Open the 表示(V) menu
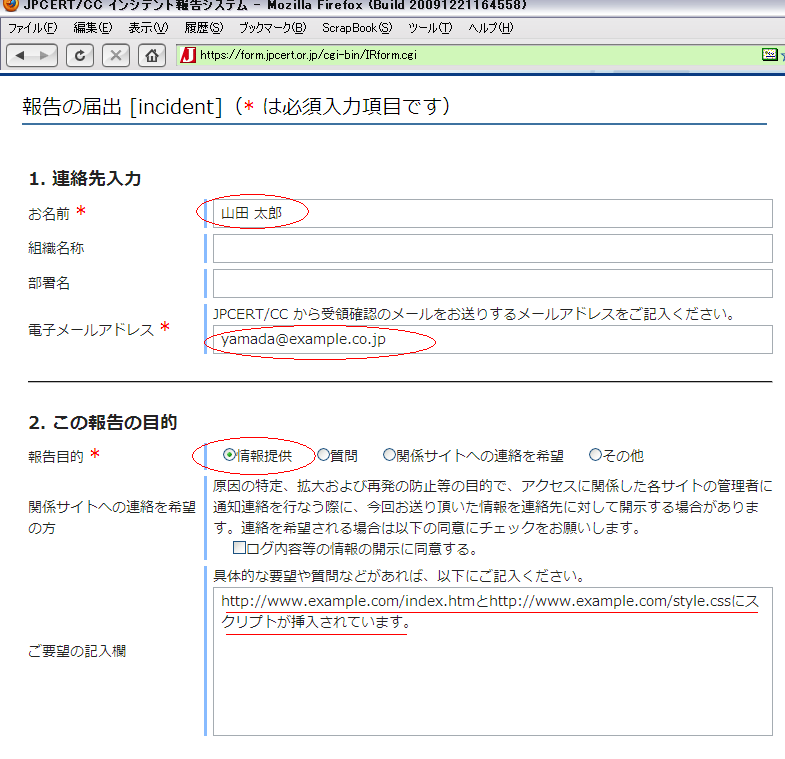Viewport: 785px width, 759px height. (148, 28)
